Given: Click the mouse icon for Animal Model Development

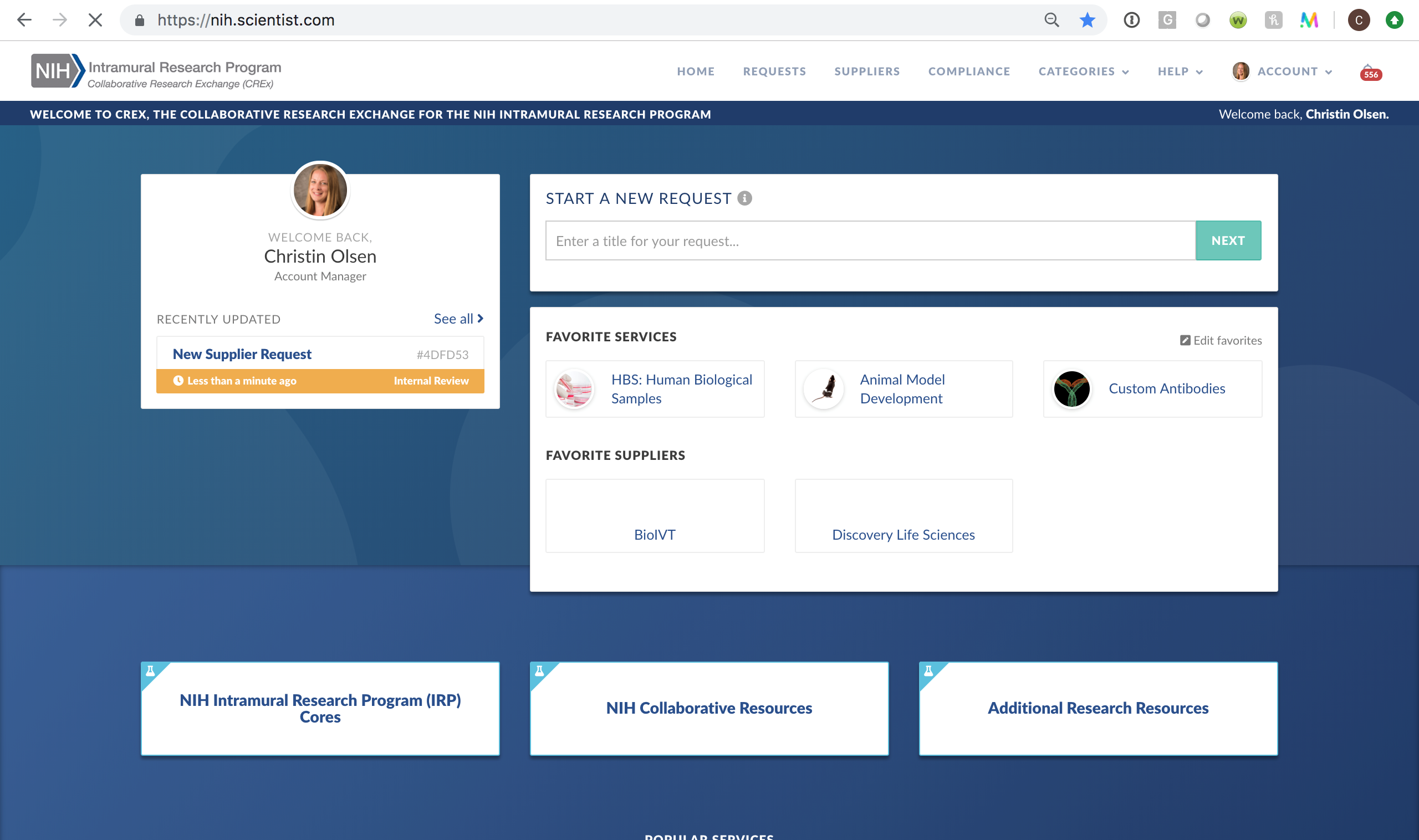Looking at the screenshot, I should click(824, 389).
